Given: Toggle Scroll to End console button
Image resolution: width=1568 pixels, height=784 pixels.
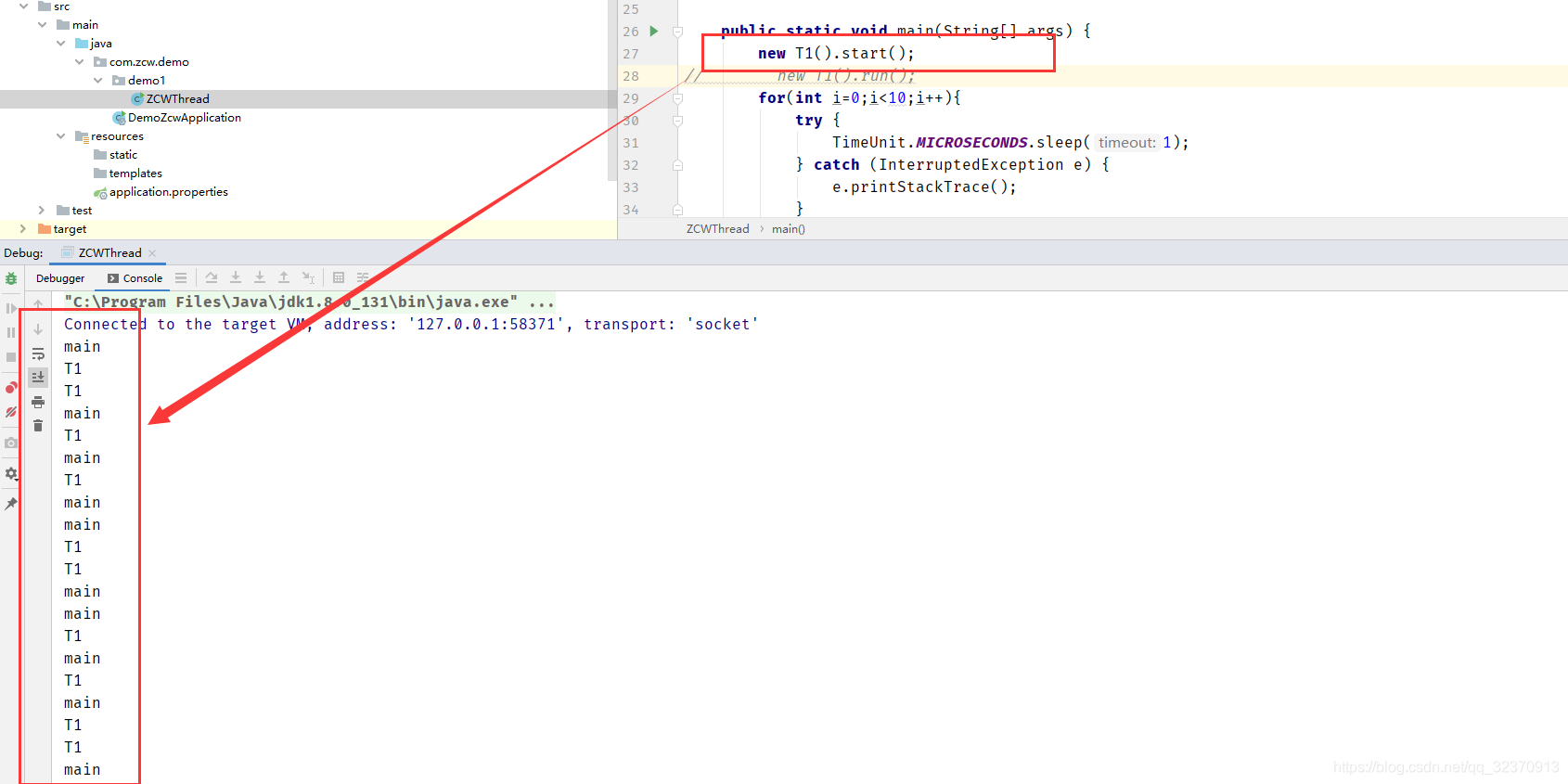Looking at the screenshot, I should [x=38, y=377].
